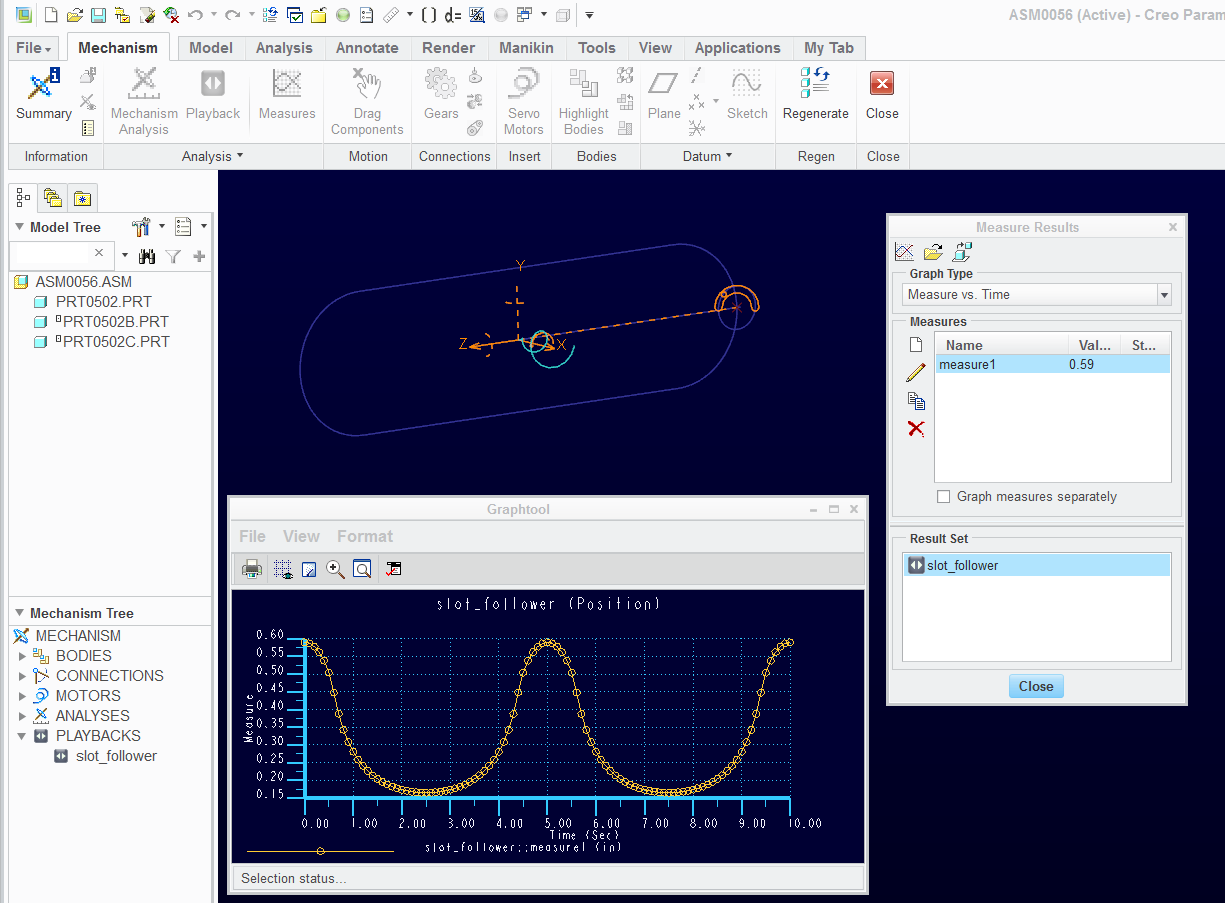Click the Redo arrow in quick access toolbar
The height and width of the screenshot is (903, 1225).
pyautogui.click(x=232, y=15)
